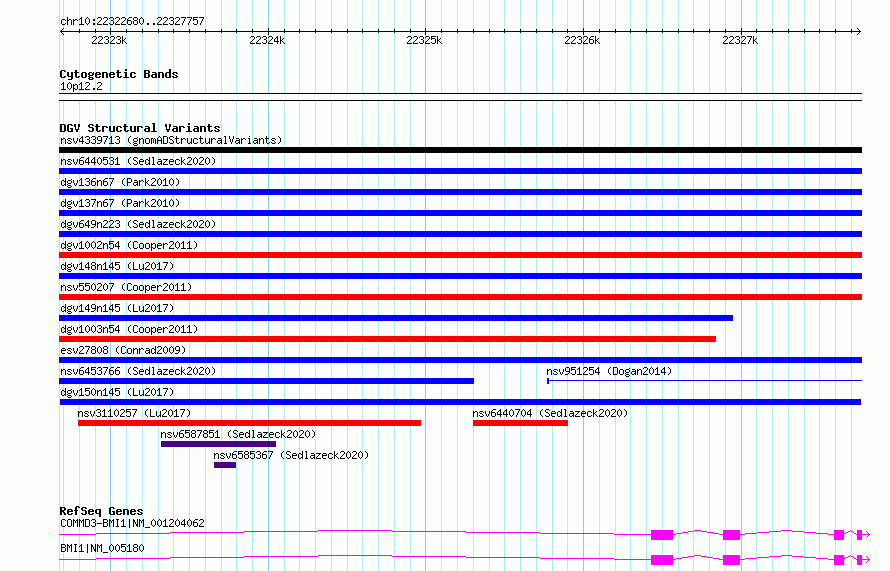Click the small purple nsv6585367 bar

coord(225,465)
